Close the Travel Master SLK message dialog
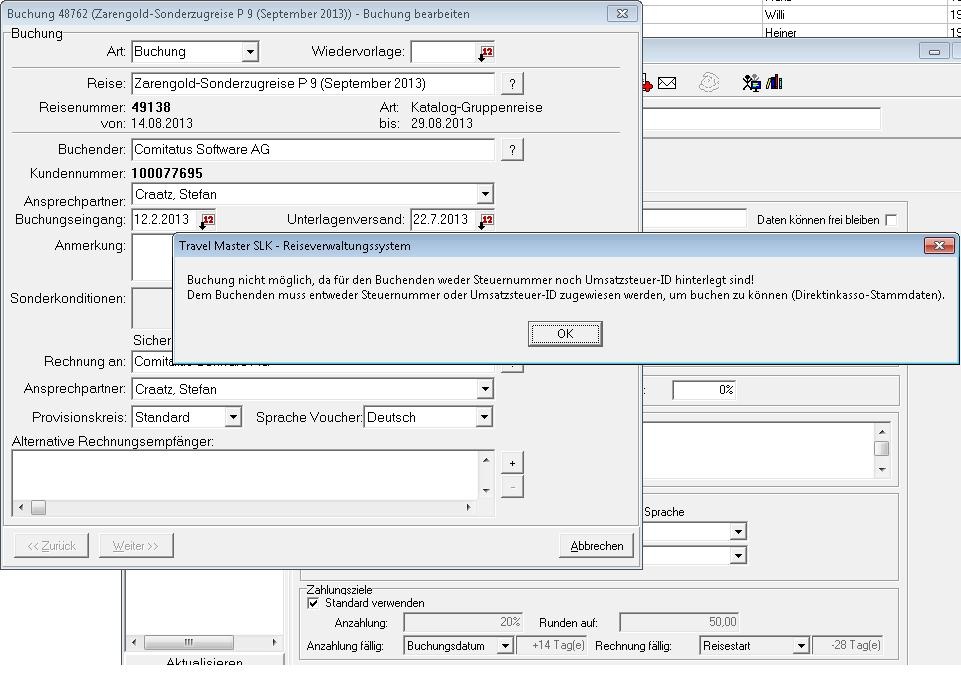The width and height of the screenshot is (961, 674). coord(938,245)
